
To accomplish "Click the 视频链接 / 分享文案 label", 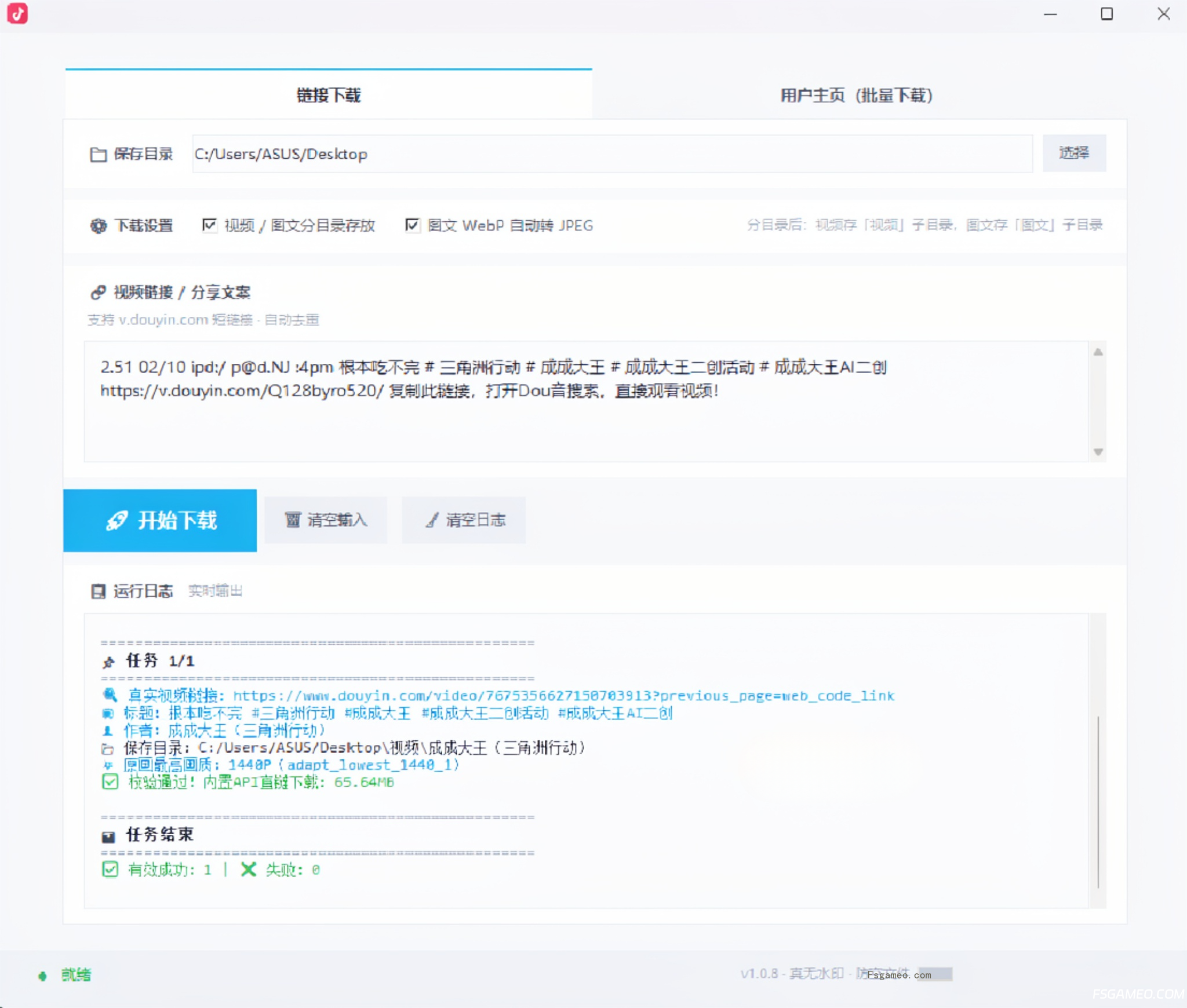I will tap(182, 293).
